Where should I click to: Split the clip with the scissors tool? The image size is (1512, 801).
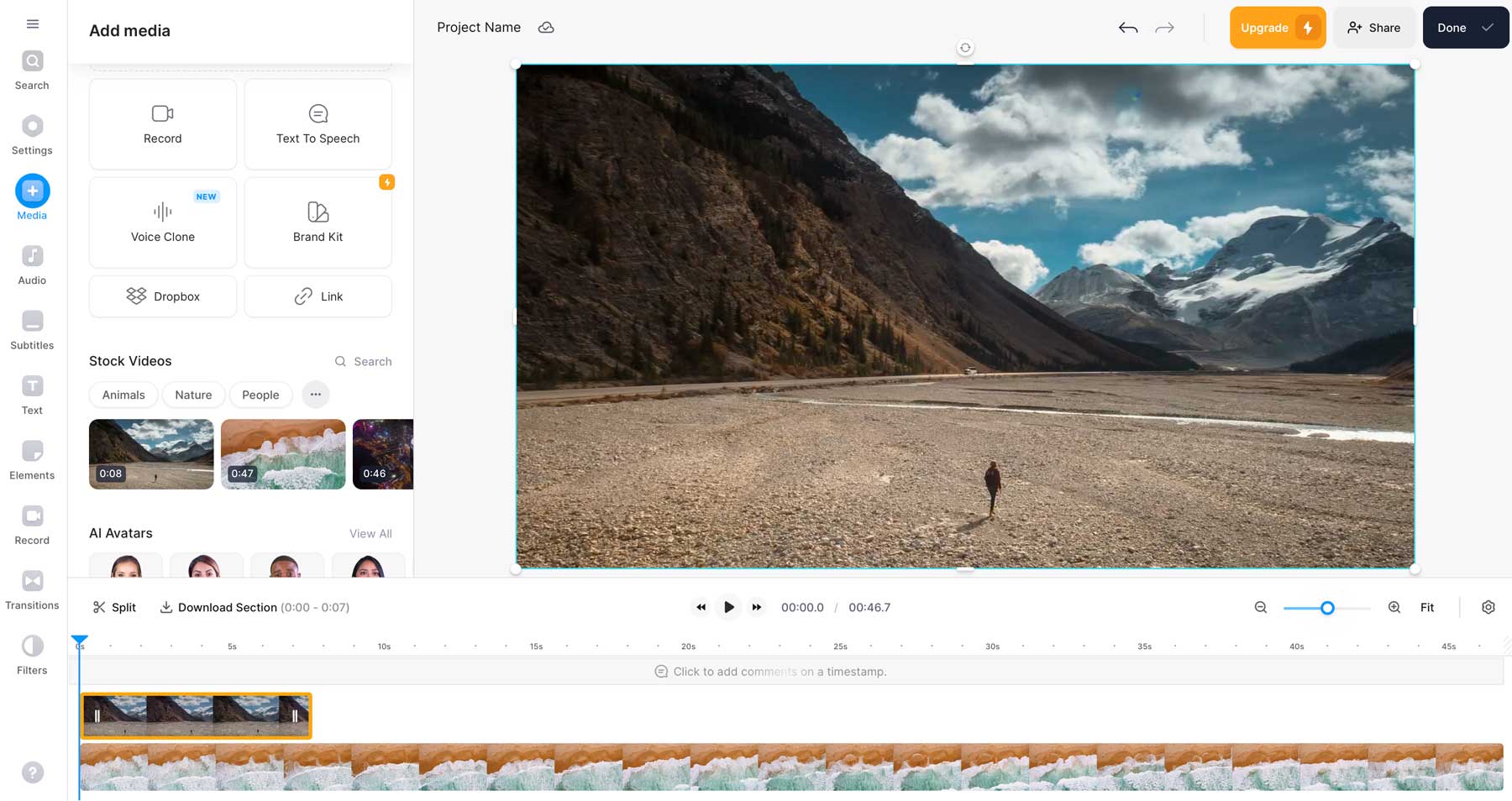tap(114, 607)
